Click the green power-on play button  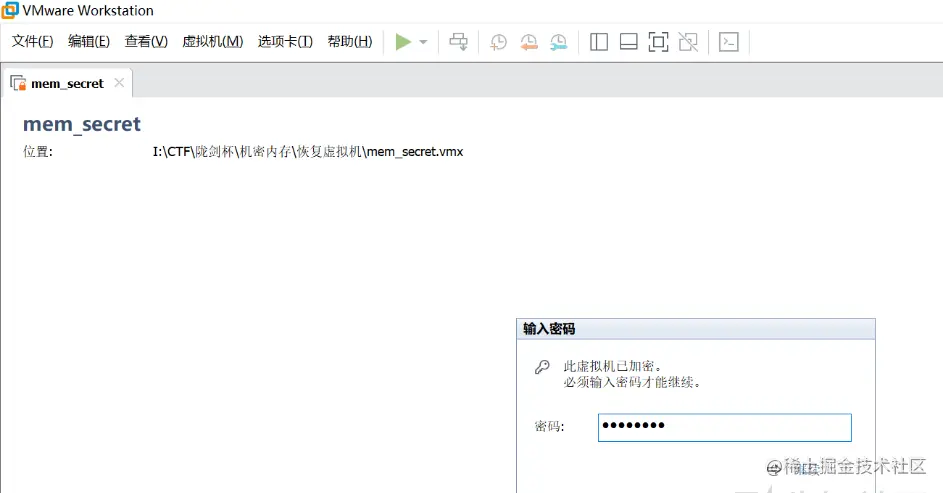403,42
